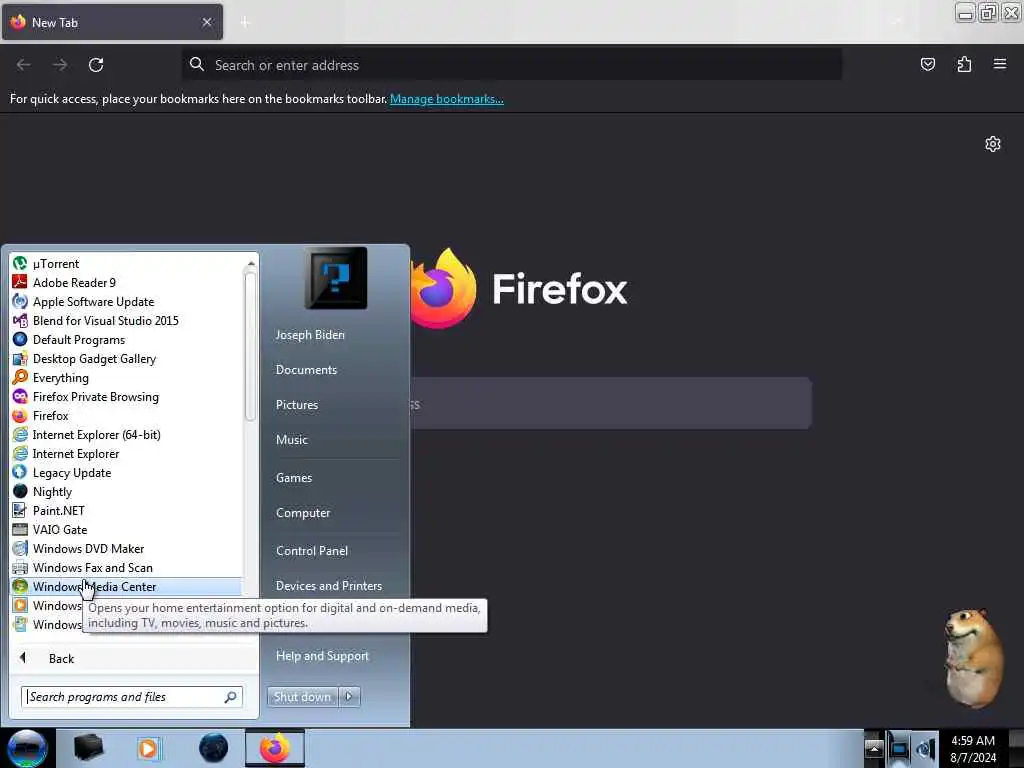Open Windows Media Center
The height and width of the screenshot is (768, 1024).
coord(127,586)
